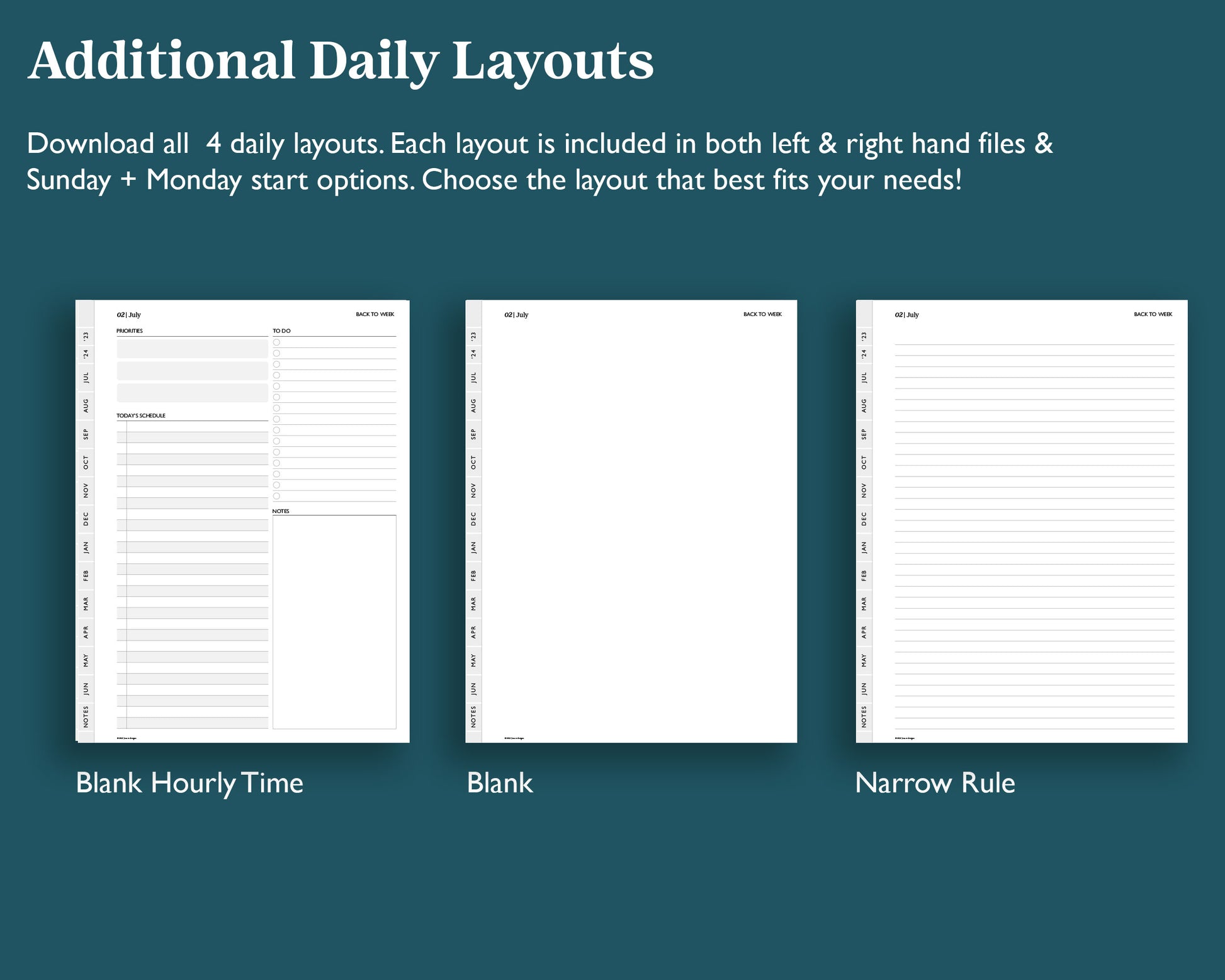Jump to MAR tab on Blank Hourly Time page

coord(86,604)
